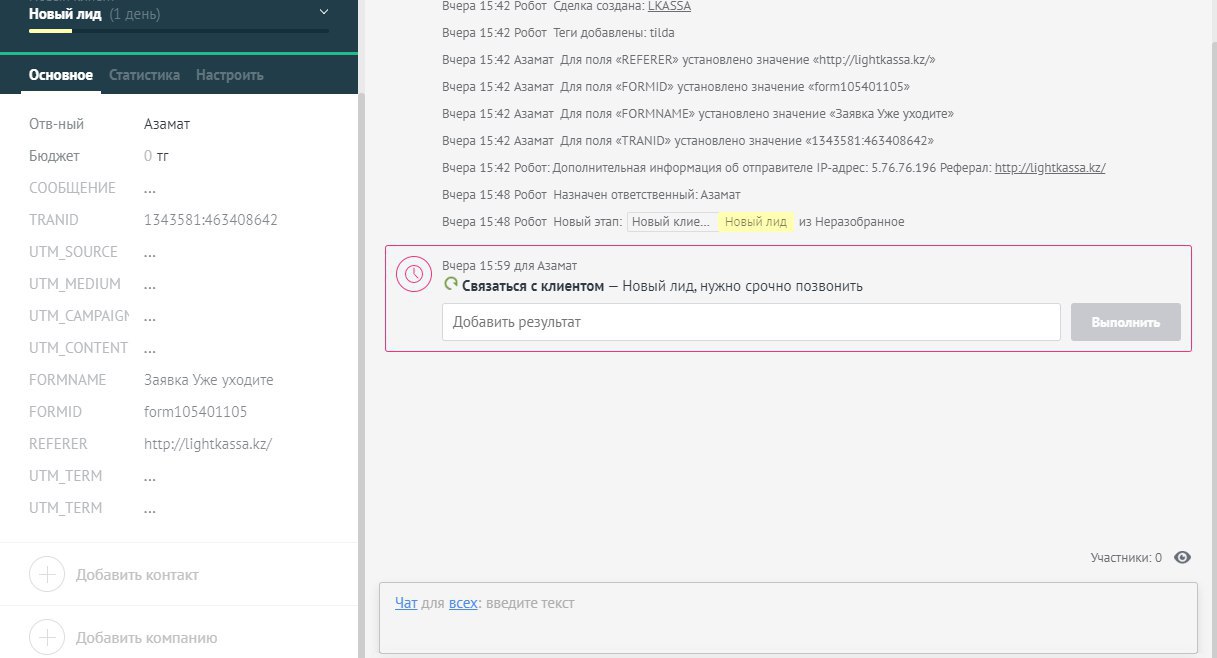Edit the UTM_SOURCE field value
1217x658 pixels.
[x=150, y=252]
